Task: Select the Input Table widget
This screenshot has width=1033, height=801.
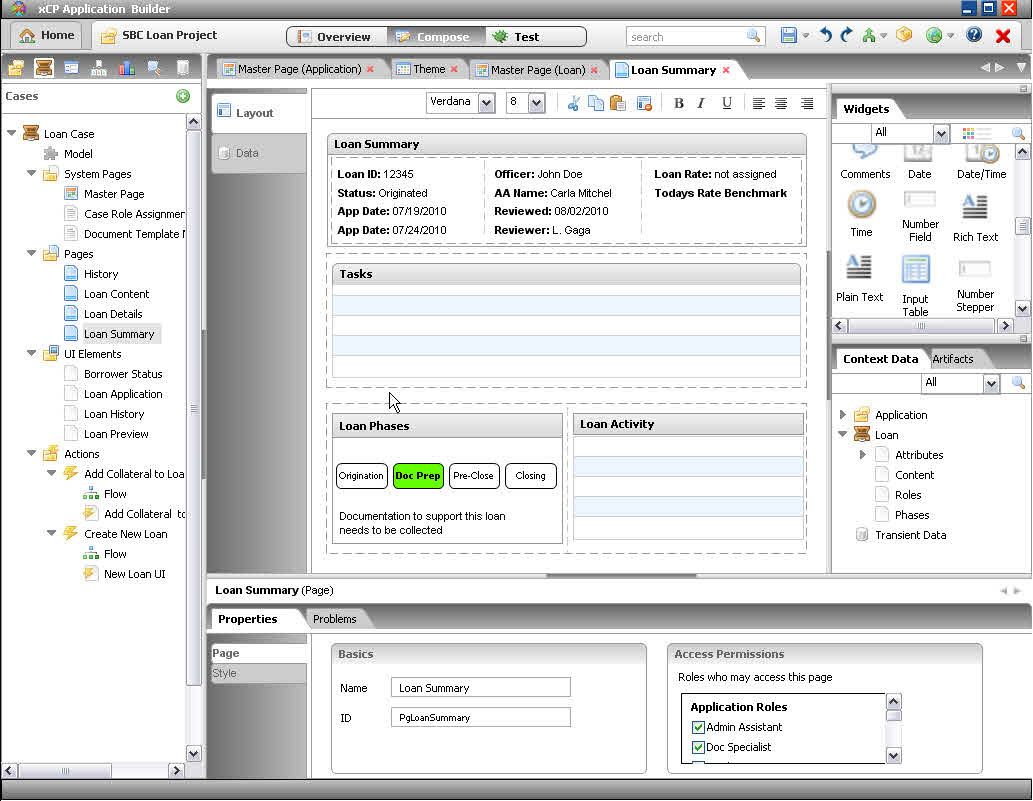Action: (915, 286)
